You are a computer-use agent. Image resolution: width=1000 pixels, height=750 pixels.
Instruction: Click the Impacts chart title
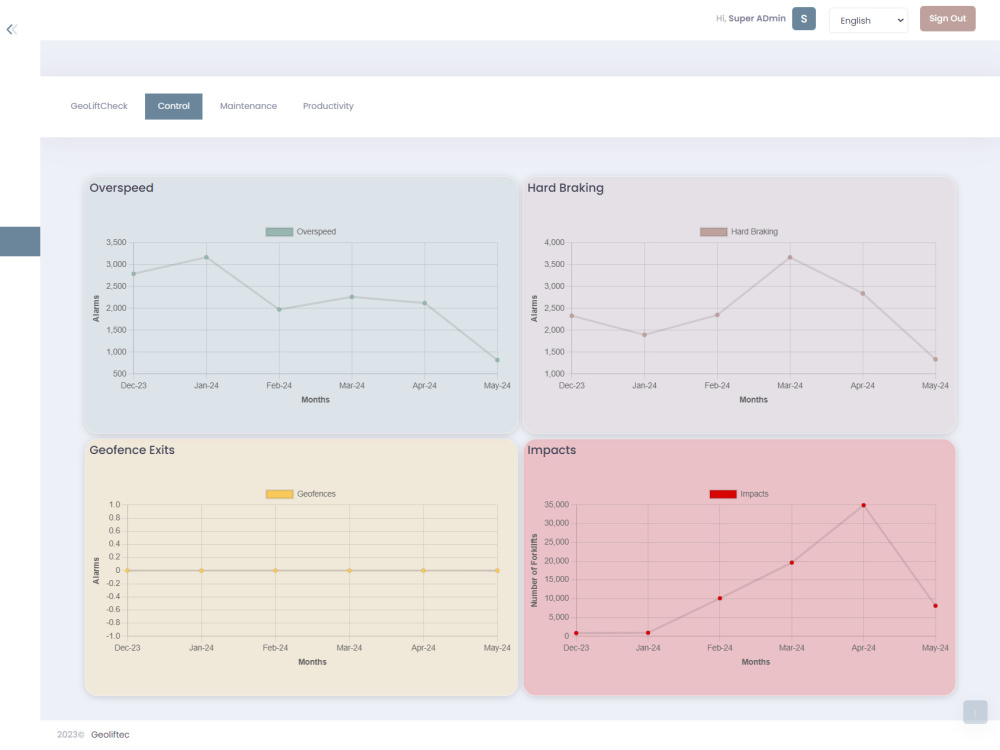(551, 450)
